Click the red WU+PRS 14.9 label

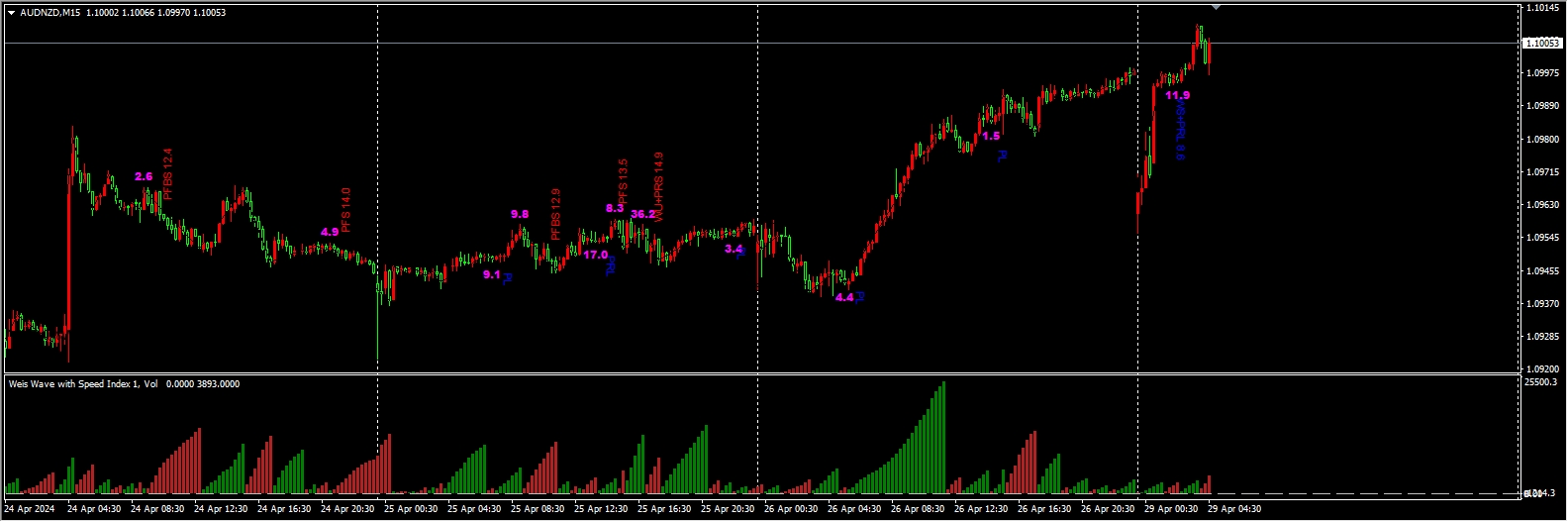659,186
